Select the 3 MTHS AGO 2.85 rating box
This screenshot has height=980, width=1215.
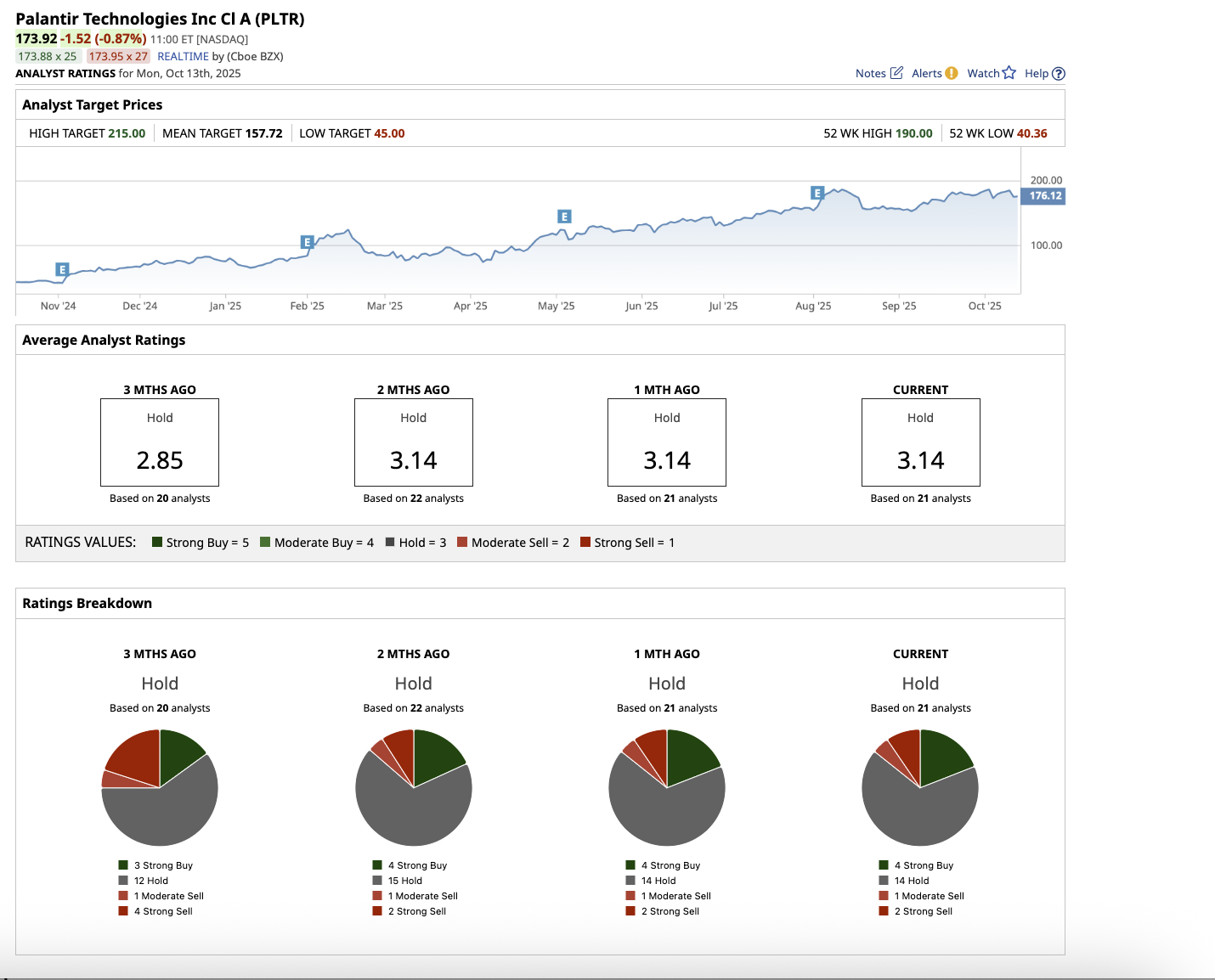(x=160, y=442)
